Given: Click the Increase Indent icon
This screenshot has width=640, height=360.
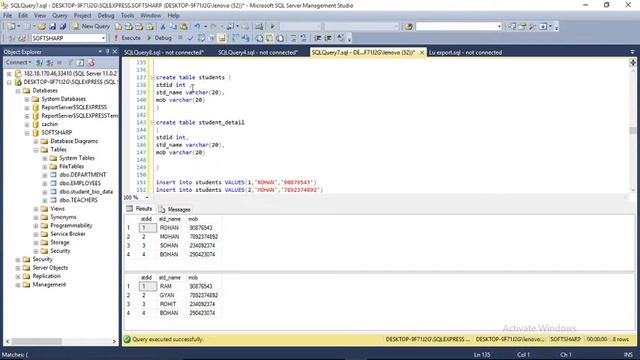Looking at the screenshot, I should (328, 38).
